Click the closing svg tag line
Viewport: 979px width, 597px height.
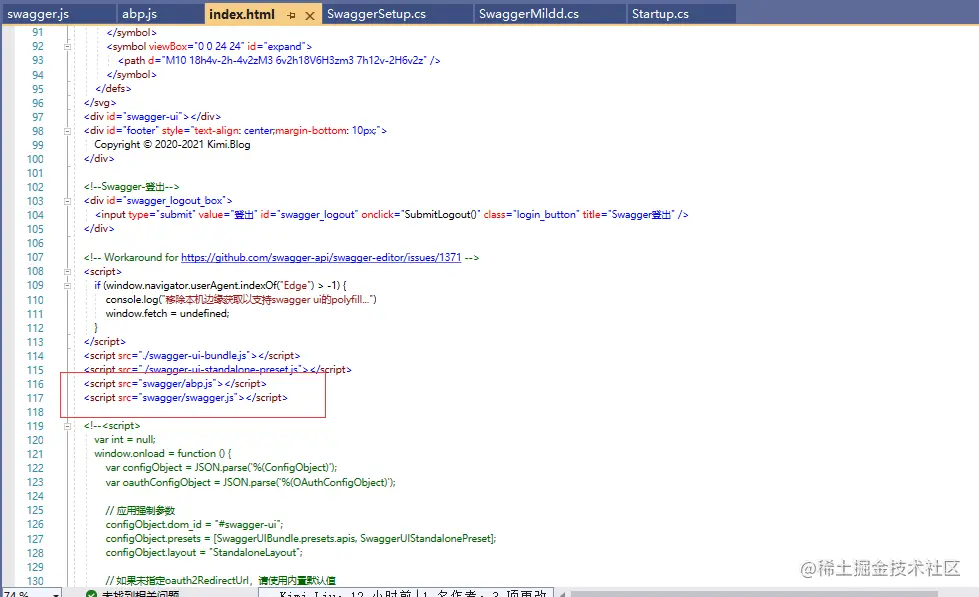click(x=100, y=102)
